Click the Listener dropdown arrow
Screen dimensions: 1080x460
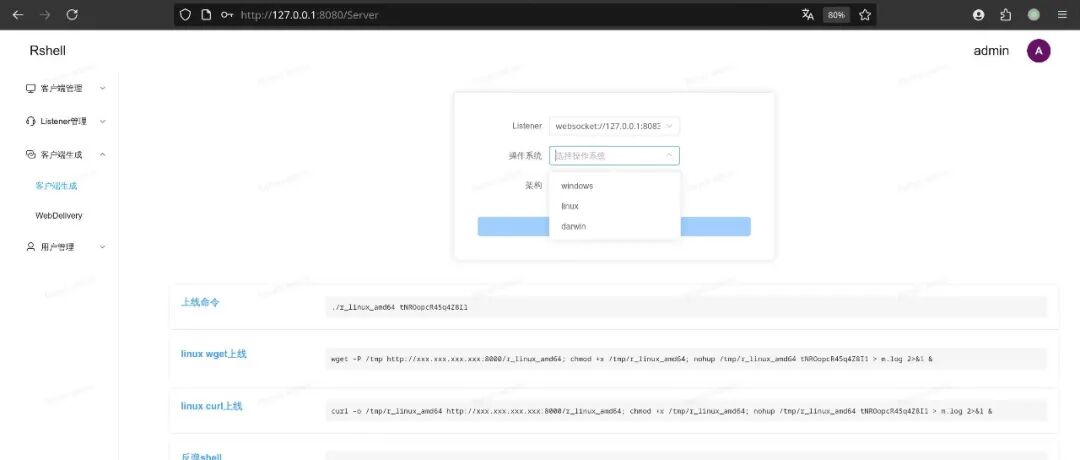669,126
